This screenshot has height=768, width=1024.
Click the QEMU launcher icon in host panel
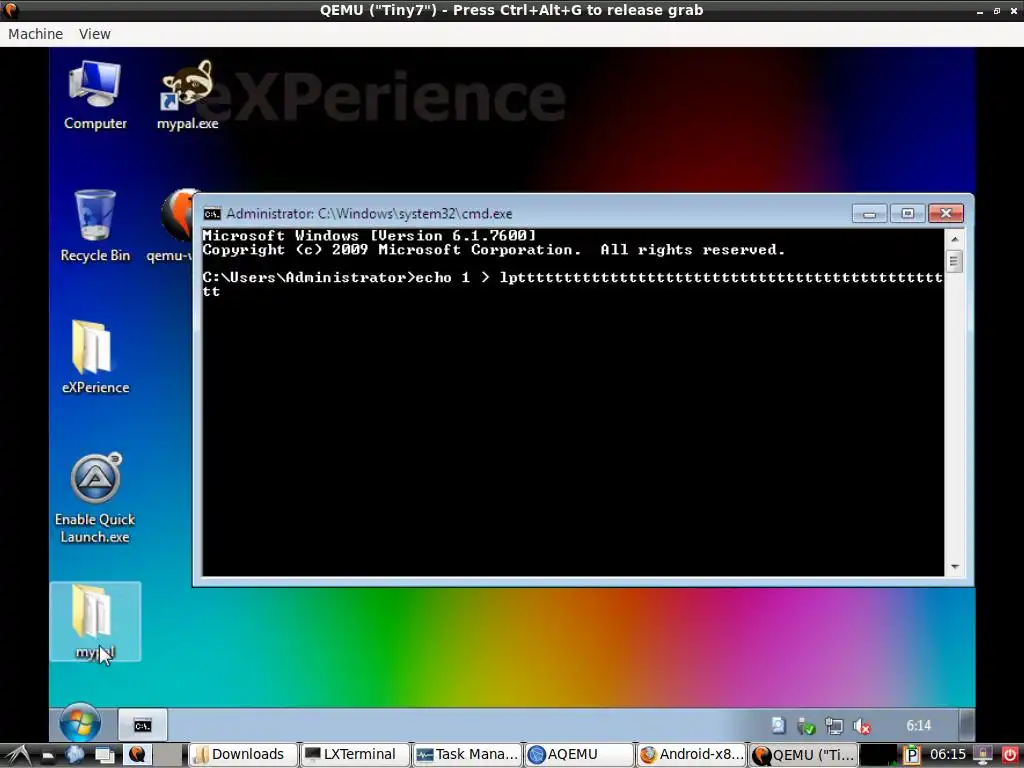(137, 754)
